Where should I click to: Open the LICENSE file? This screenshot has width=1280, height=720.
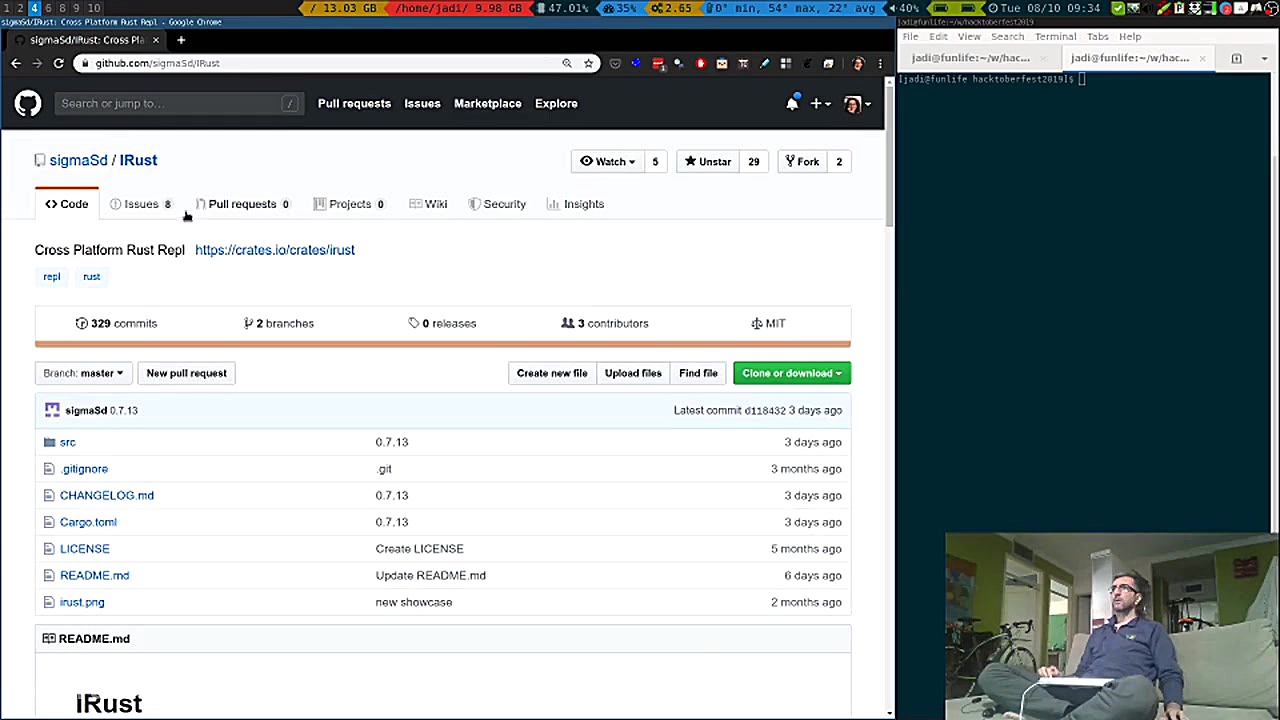[85, 549]
